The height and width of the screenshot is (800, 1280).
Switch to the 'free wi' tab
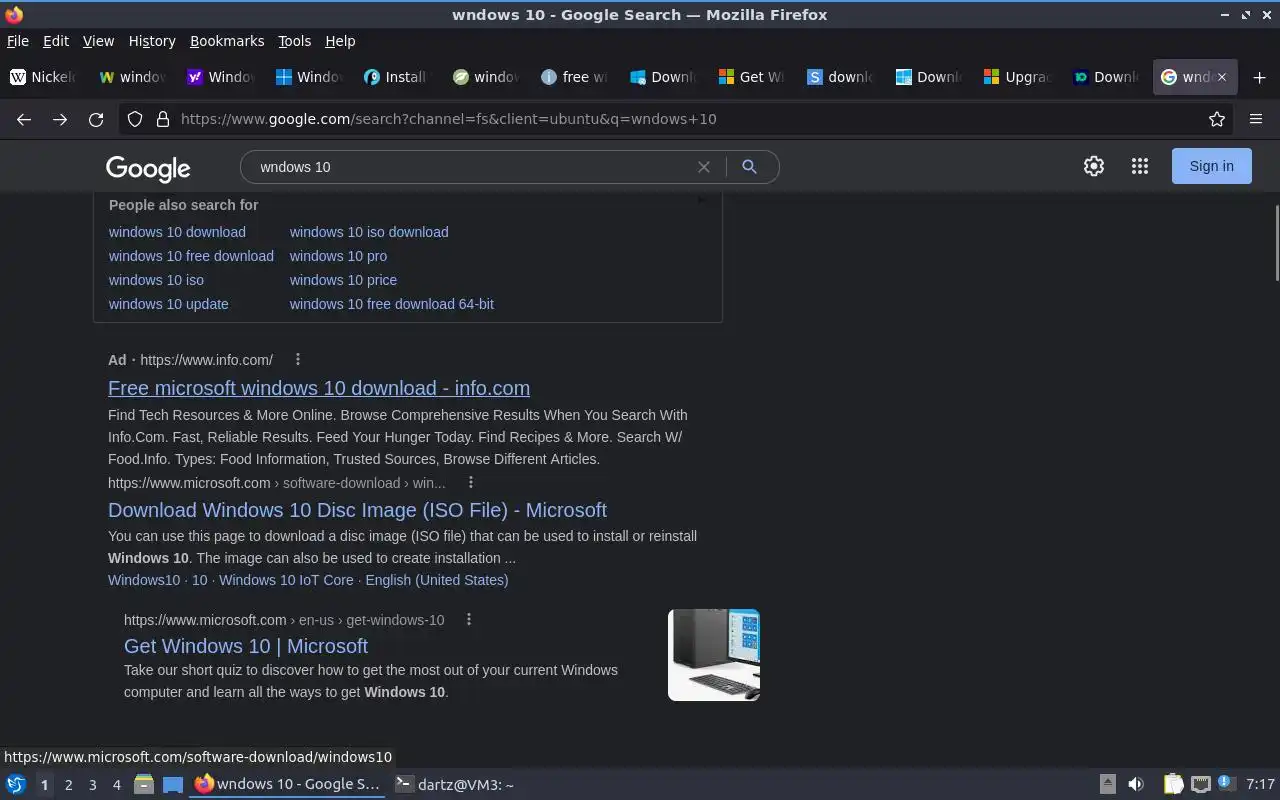574,77
